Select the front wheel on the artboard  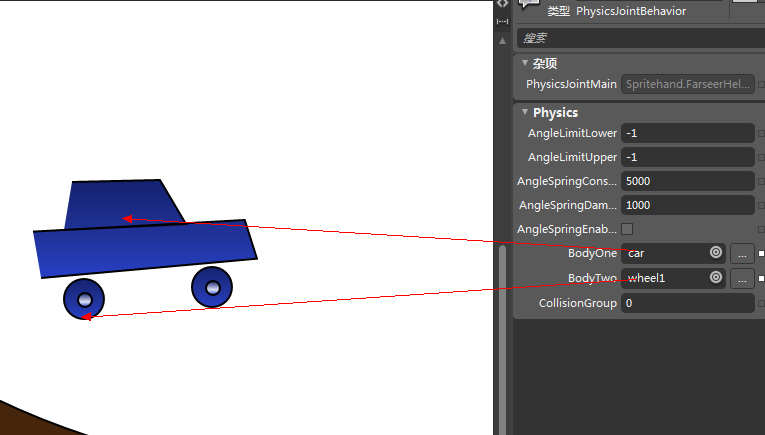[x=212, y=287]
